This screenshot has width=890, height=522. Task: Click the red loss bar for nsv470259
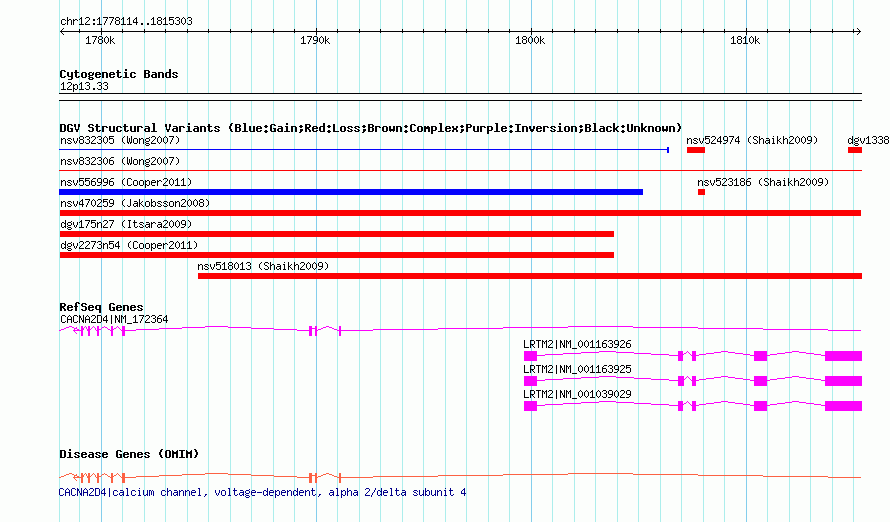pos(460,213)
